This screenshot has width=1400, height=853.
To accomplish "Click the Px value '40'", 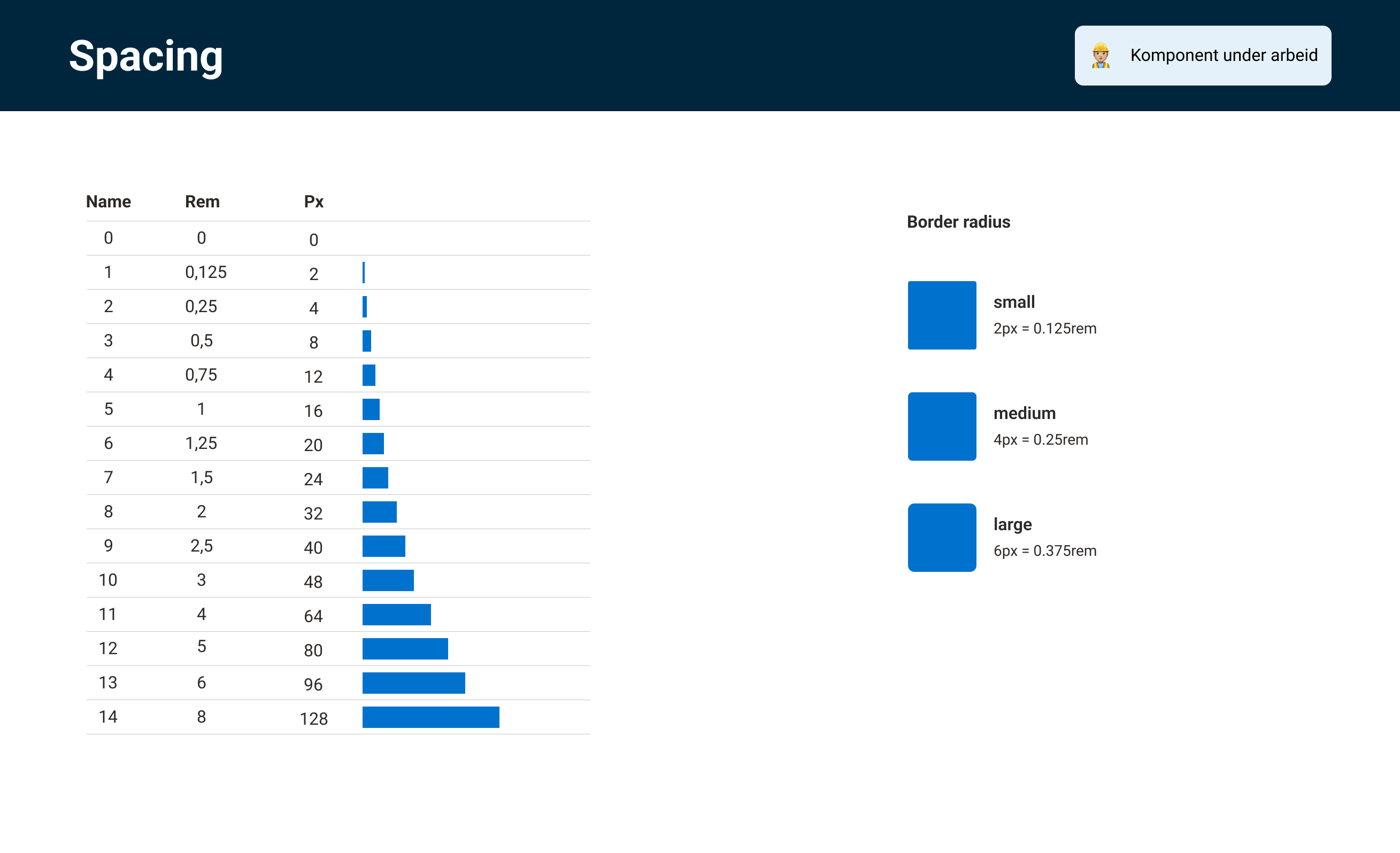I will [x=313, y=548].
